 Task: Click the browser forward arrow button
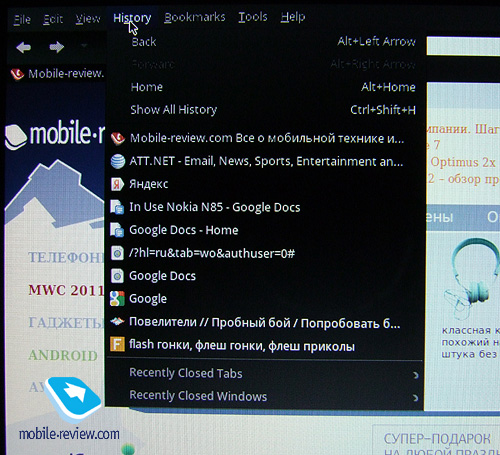[57, 47]
